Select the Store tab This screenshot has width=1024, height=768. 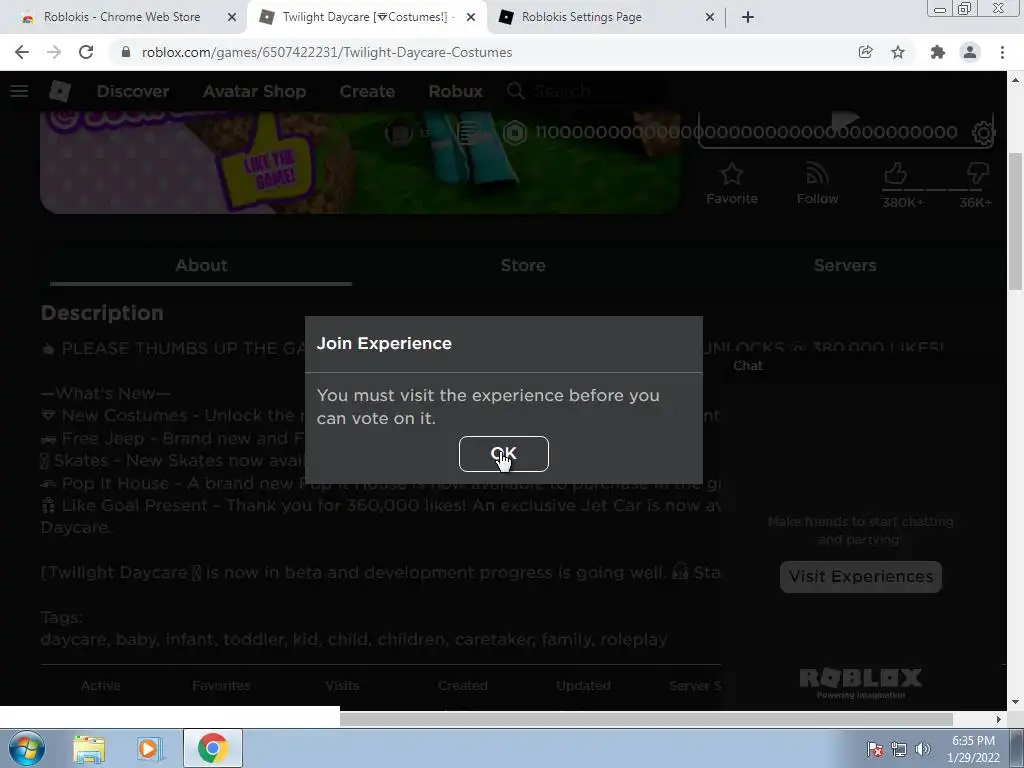coord(523,266)
